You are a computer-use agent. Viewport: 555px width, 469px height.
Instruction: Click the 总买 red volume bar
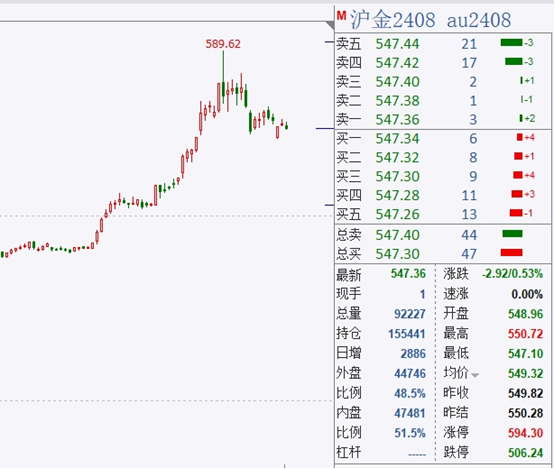(x=511, y=252)
